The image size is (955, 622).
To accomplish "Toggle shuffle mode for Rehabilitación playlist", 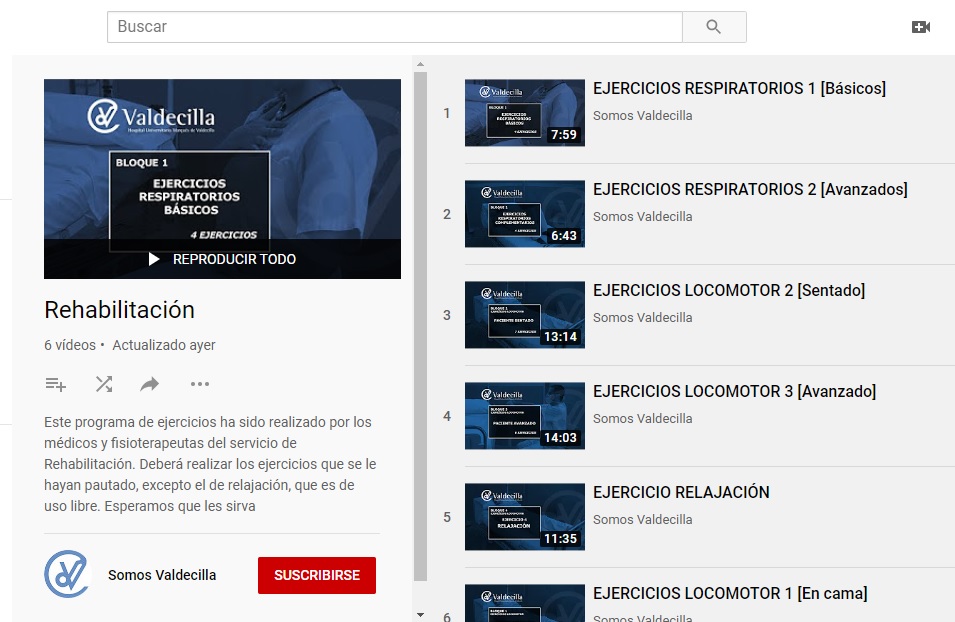I will [x=103, y=384].
